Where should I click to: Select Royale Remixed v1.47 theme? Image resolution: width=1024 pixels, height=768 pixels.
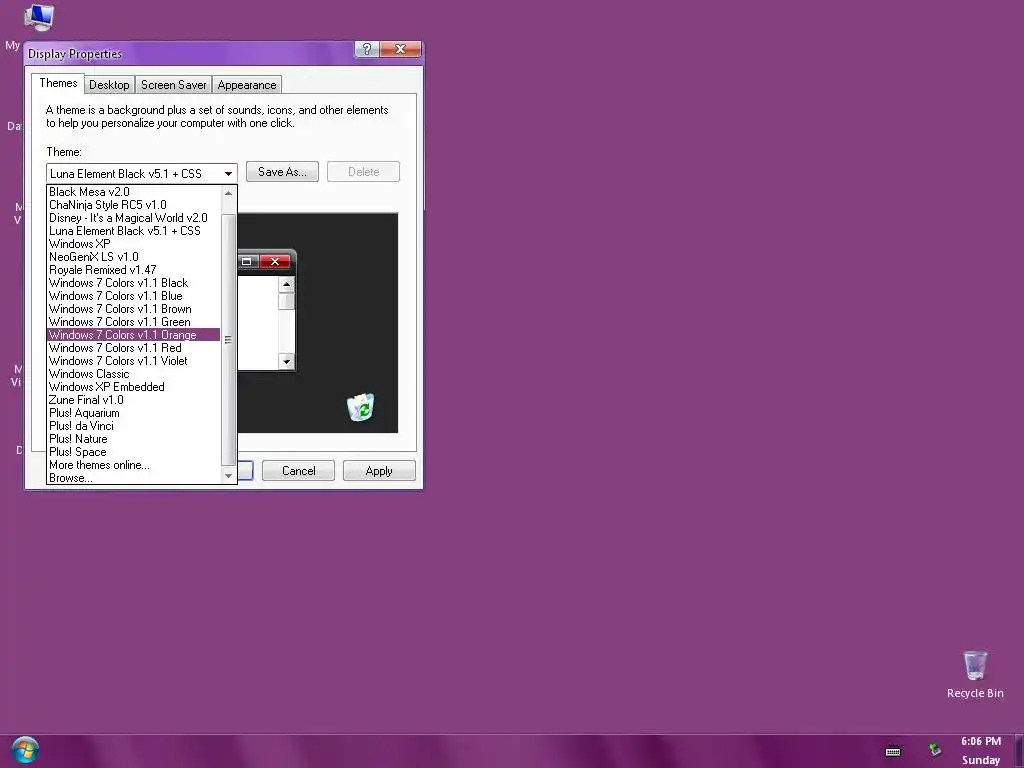click(134, 270)
